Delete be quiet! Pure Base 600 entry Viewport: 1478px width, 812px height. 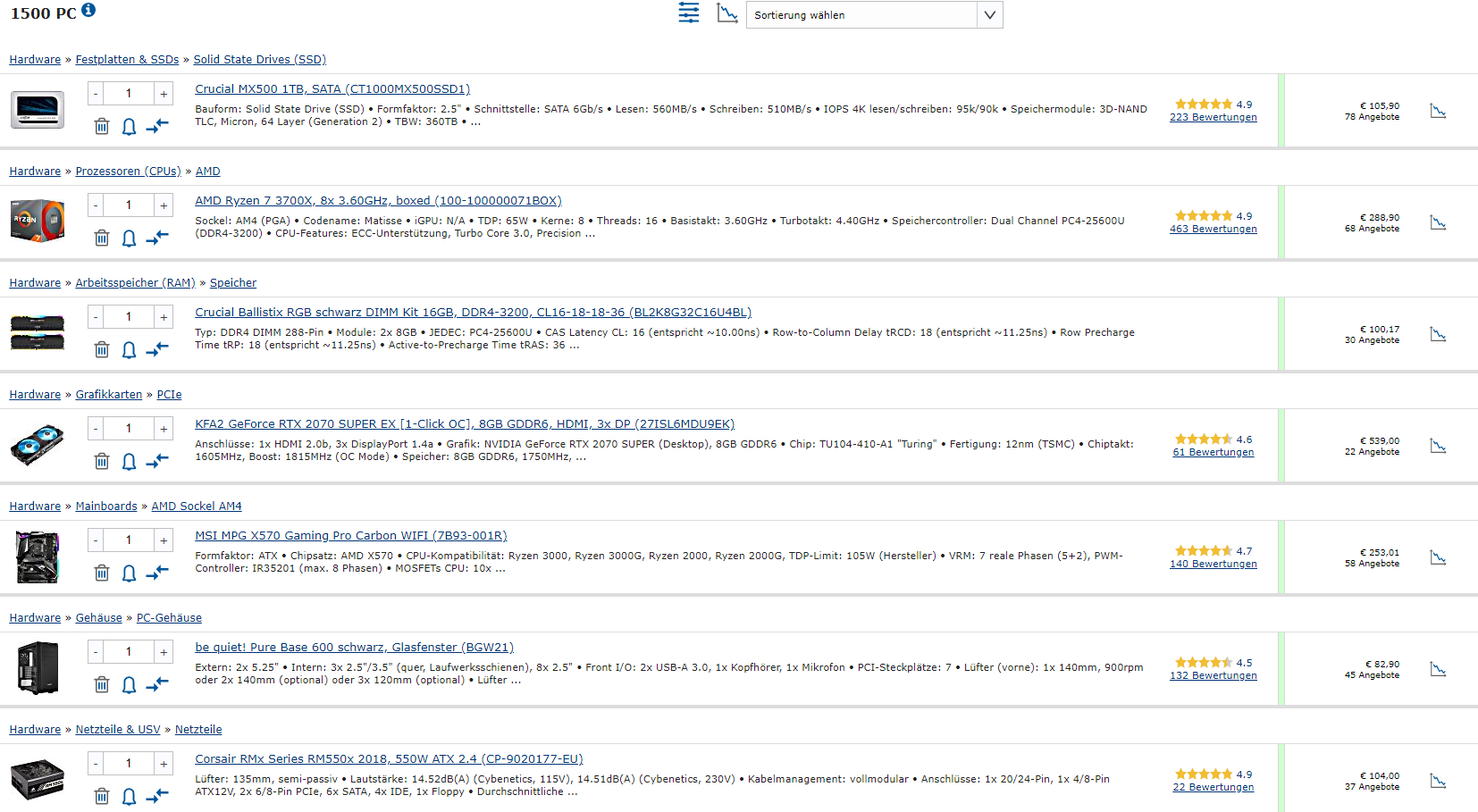tap(102, 684)
